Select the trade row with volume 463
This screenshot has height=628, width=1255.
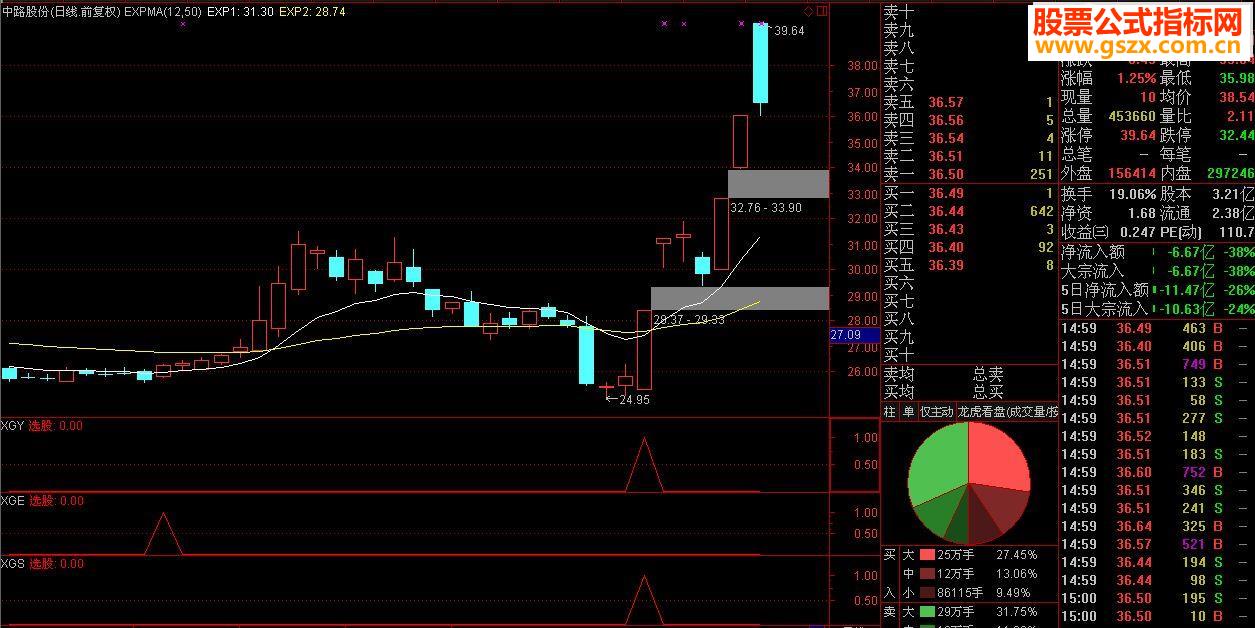1157,328
